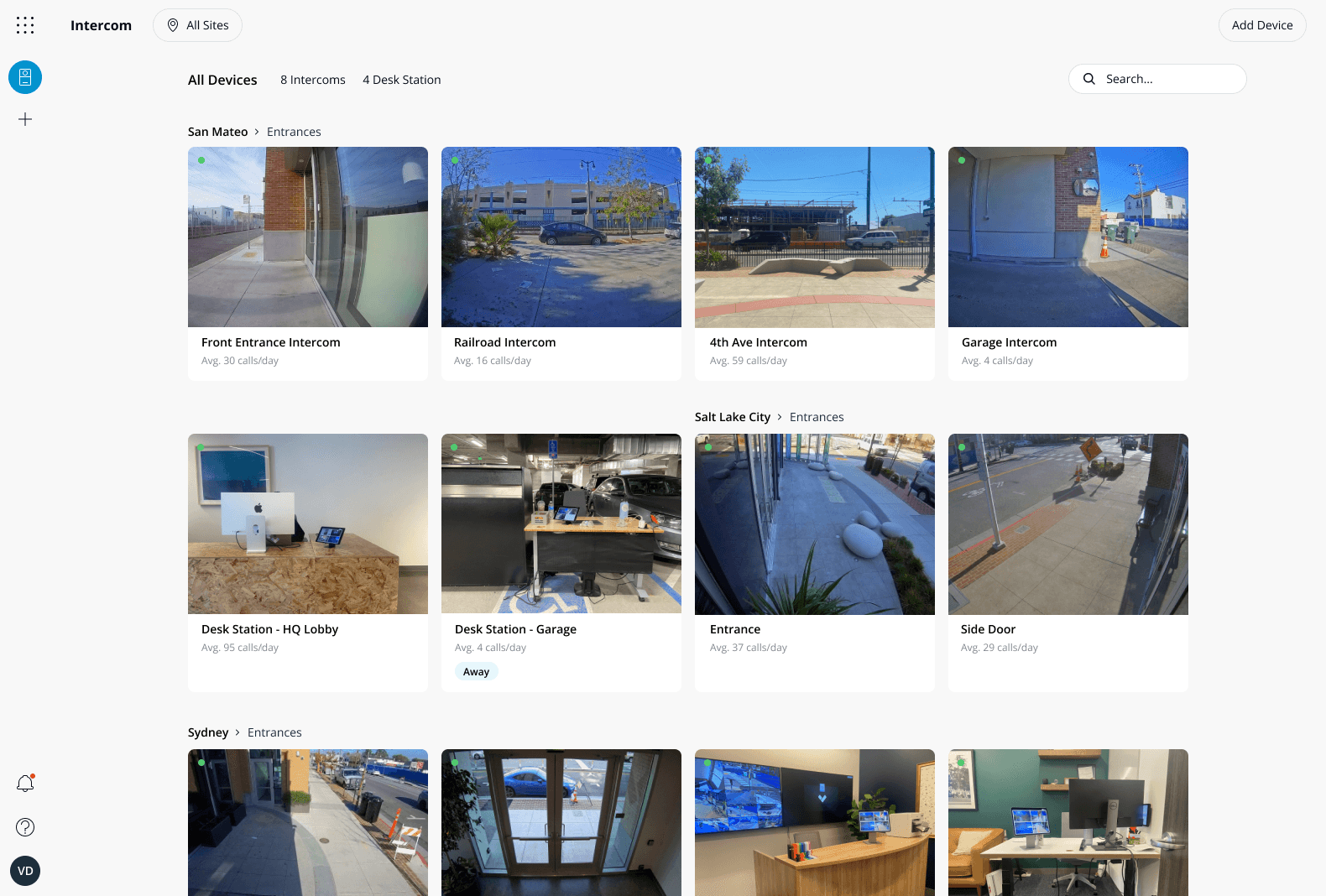Click the Desk Station - Garage title
The width and height of the screenshot is (1326, 896).
point(516,629)
